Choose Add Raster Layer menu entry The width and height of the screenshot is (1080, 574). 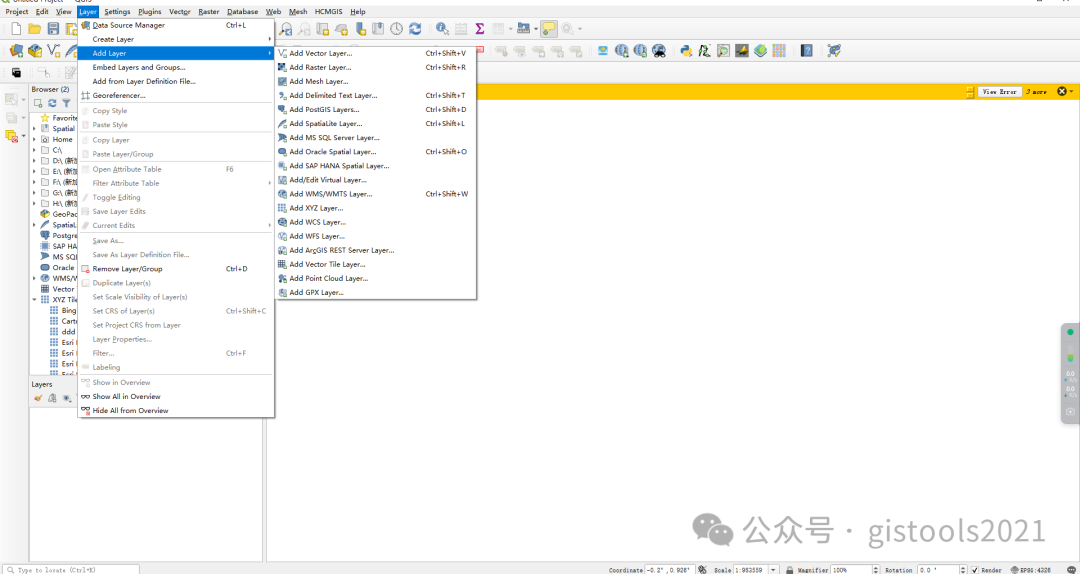click(x=375, y=68)
